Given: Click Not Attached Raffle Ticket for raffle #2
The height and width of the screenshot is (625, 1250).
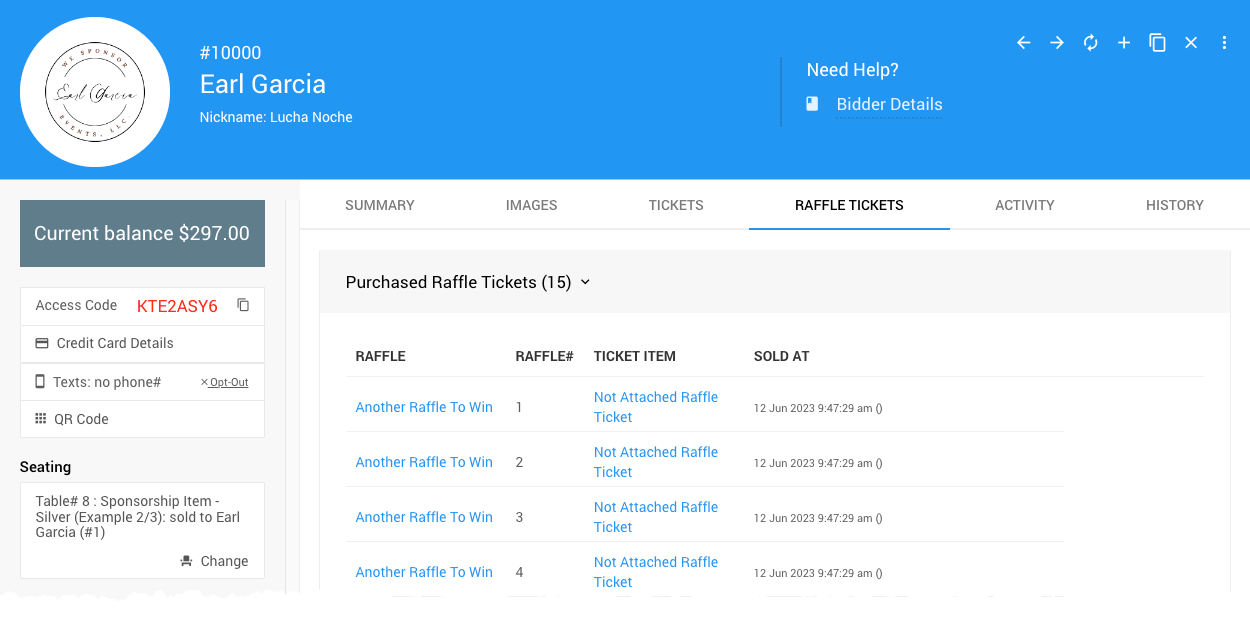Looking at the screenshot, I should click(655, 462).
